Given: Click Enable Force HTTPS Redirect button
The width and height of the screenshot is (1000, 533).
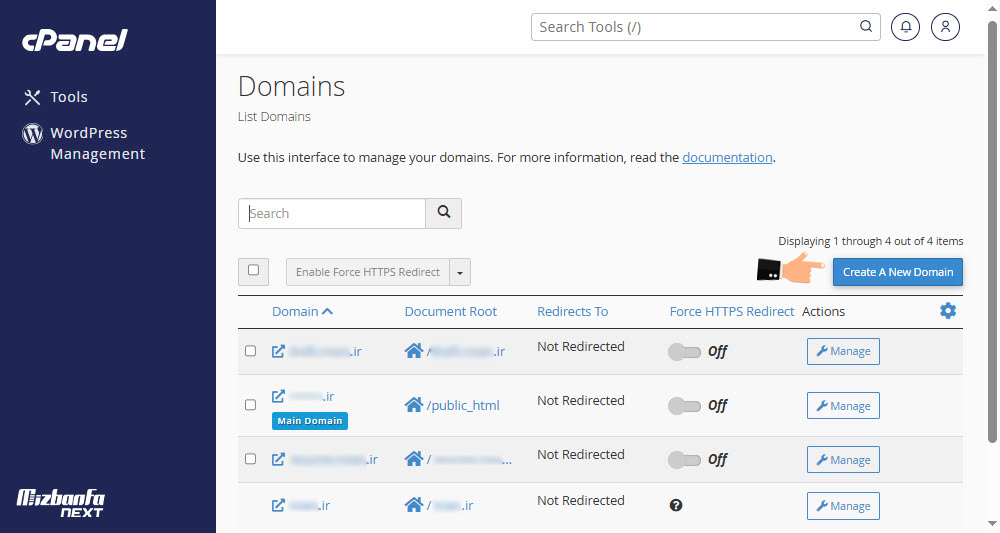Looking at the screenshot, I should pos(368,272).
